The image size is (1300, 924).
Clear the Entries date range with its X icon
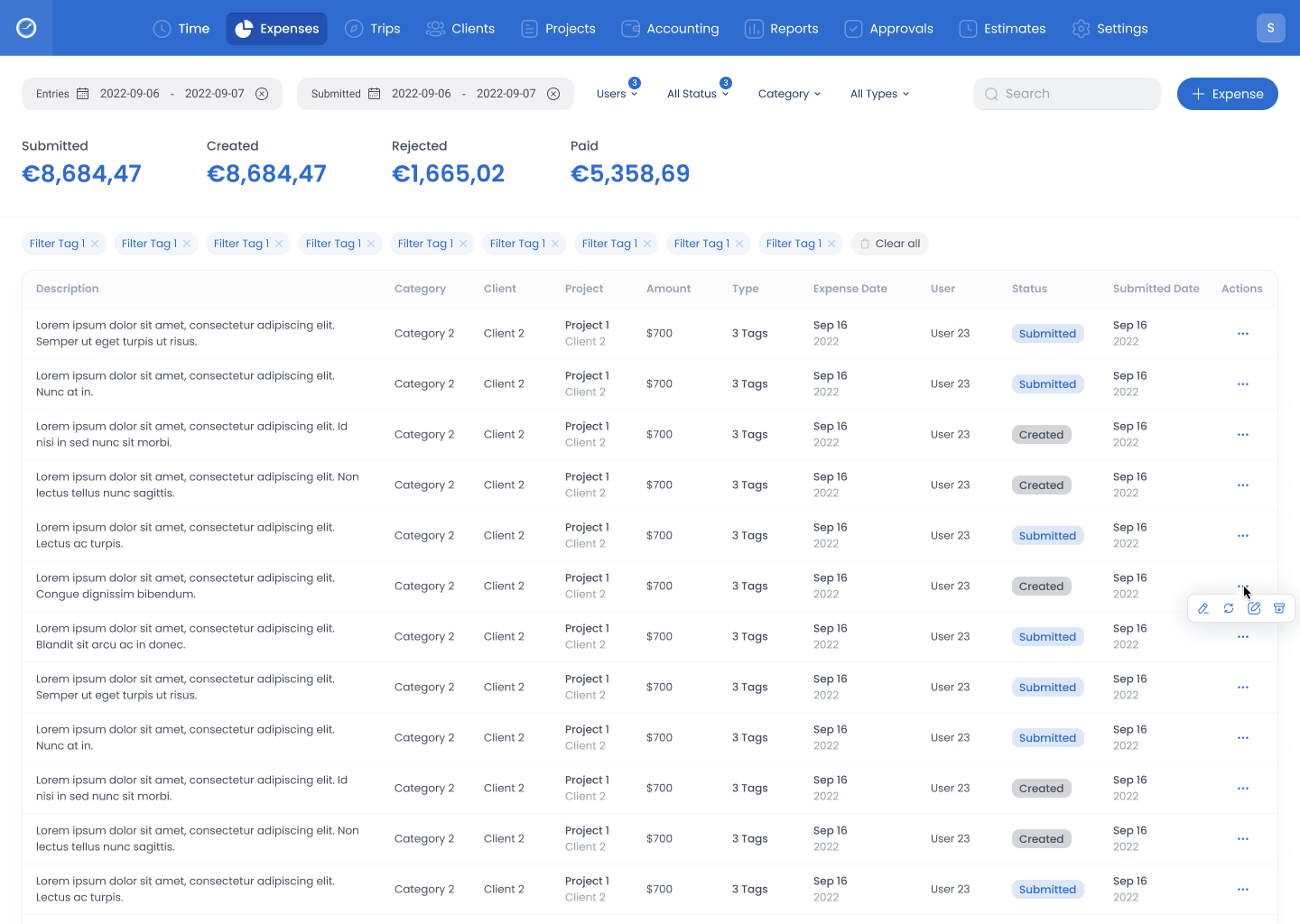pos(262,94)
